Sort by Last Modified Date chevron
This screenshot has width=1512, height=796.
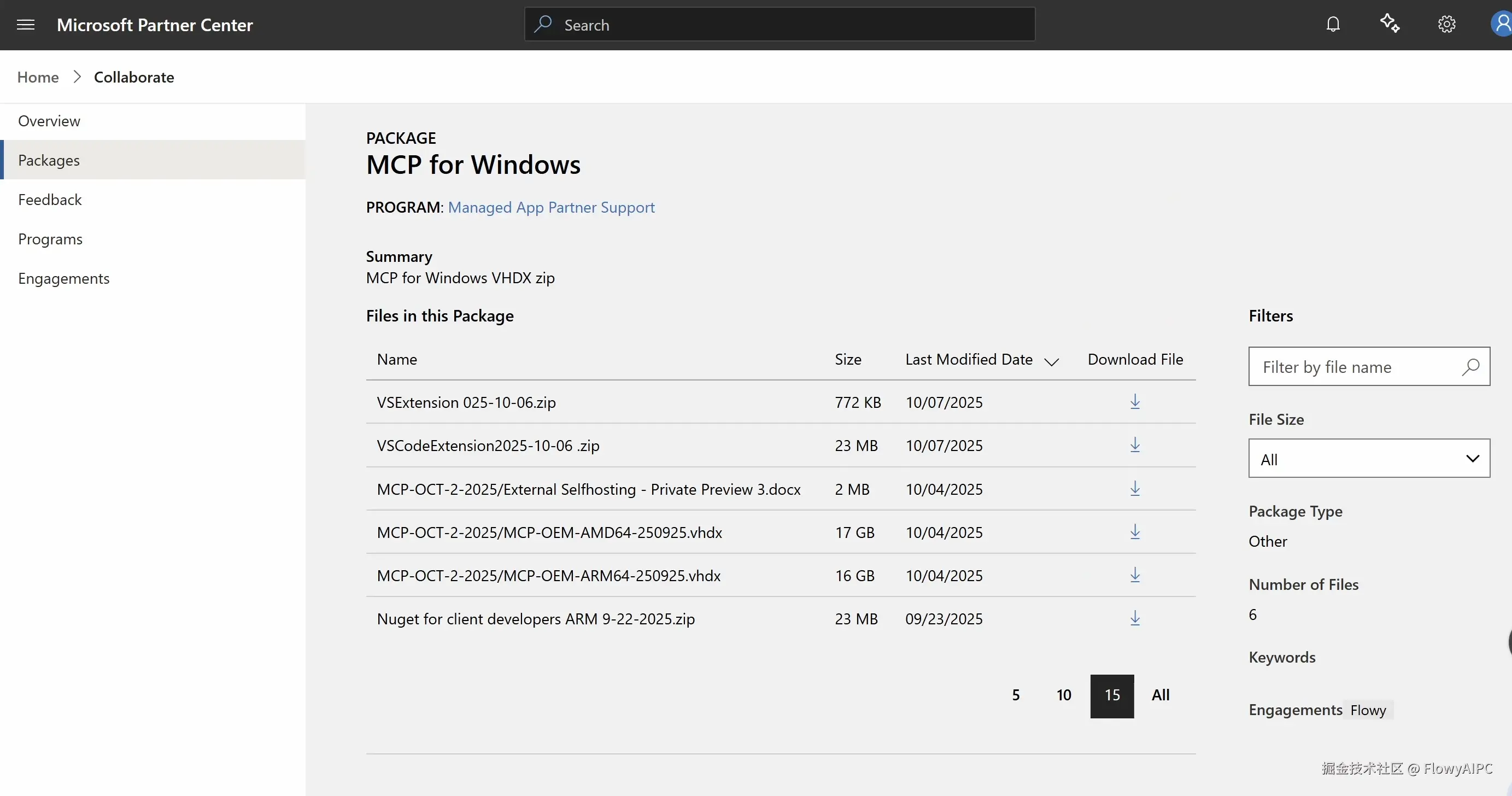pyautogui.click(x=1051, y=361)
